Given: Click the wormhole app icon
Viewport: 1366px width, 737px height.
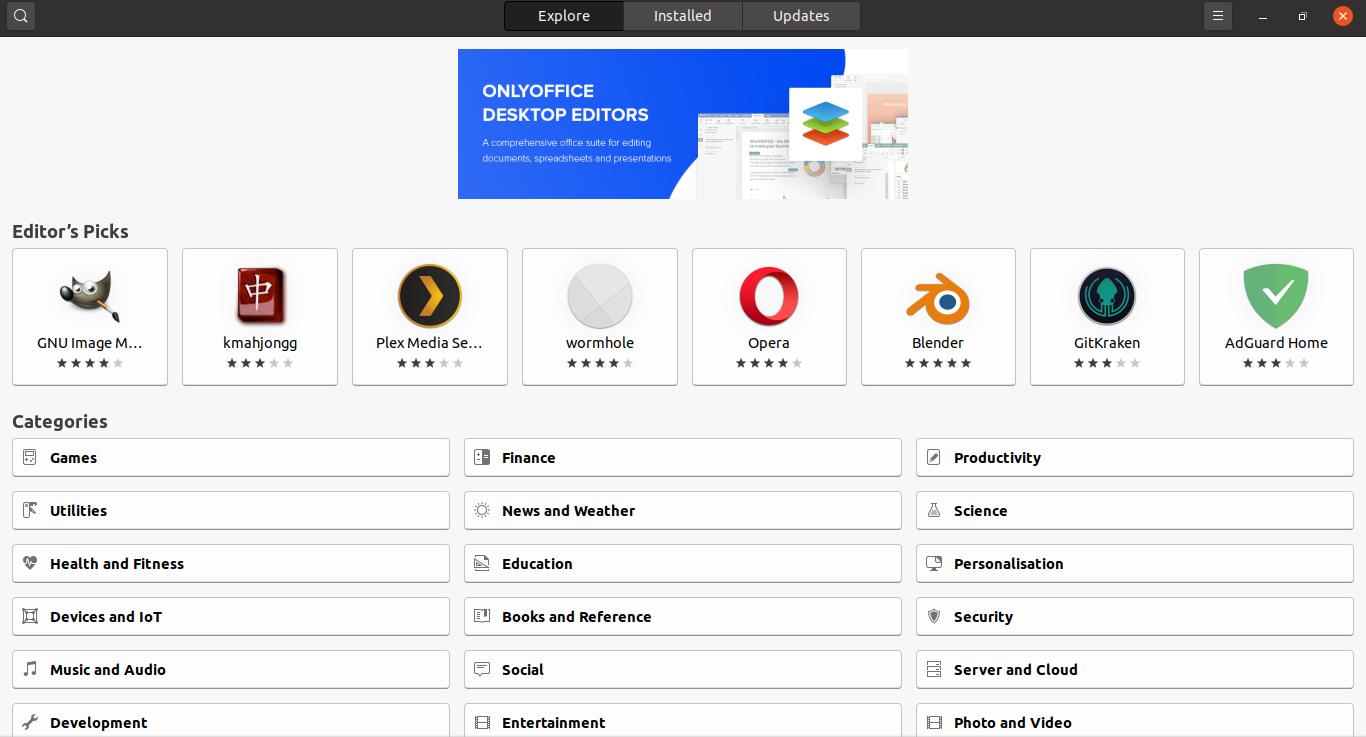Looking at the screenshot, I should coord(600,296).
